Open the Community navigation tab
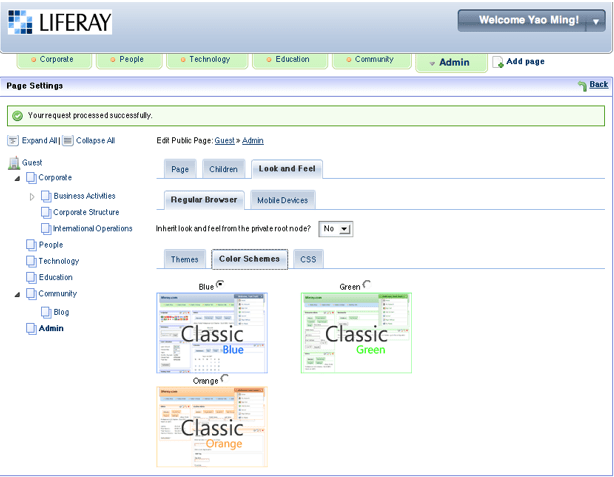 [372, 60]
